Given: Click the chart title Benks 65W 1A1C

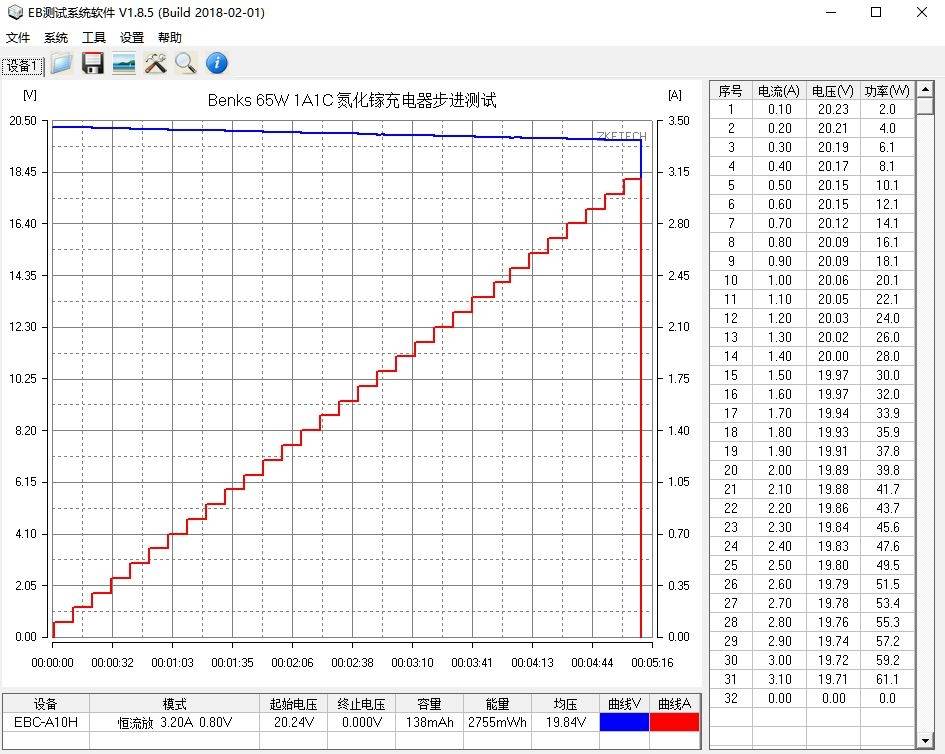Looking at the screenshot, I should tap(352, 100).
